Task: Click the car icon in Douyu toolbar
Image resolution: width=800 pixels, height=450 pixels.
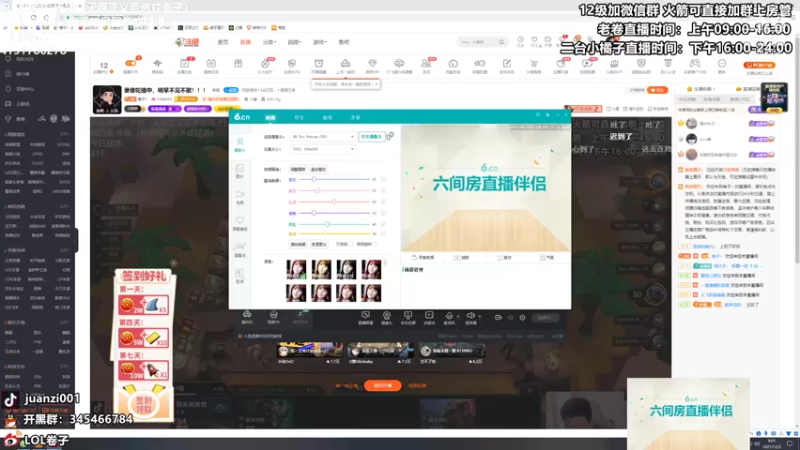Action: 345,65
